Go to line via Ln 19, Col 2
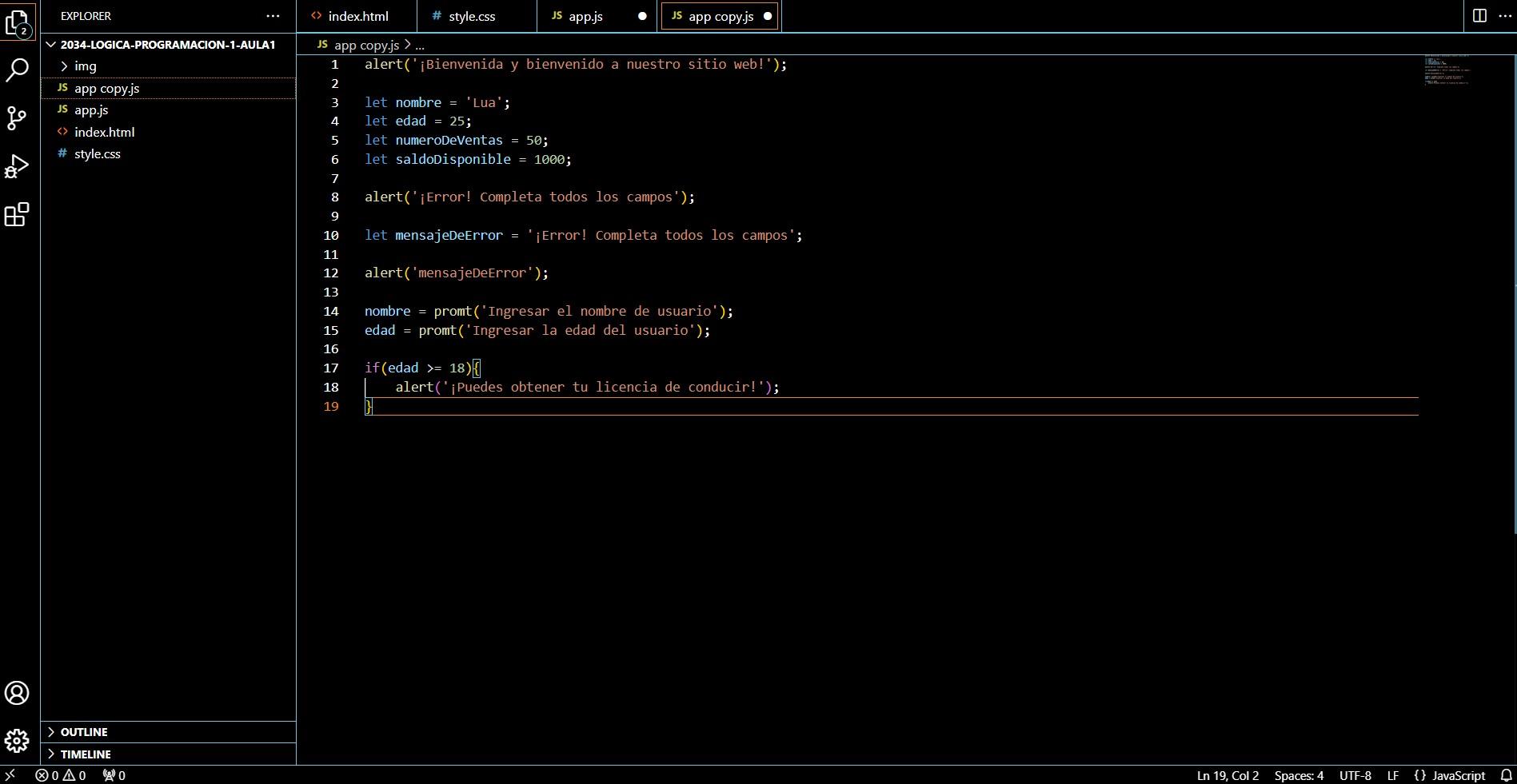This screenshot has height=784, width=1517. click(x=1228, y=775)
